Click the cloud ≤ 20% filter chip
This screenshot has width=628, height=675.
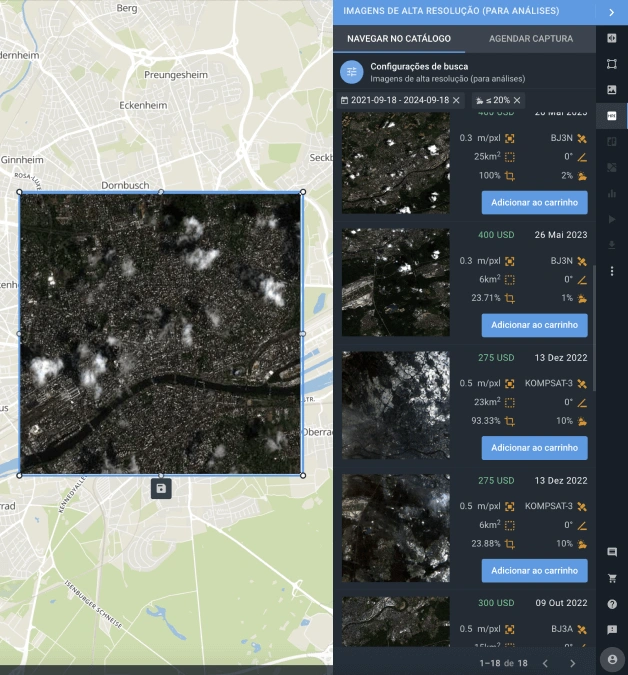498,100
